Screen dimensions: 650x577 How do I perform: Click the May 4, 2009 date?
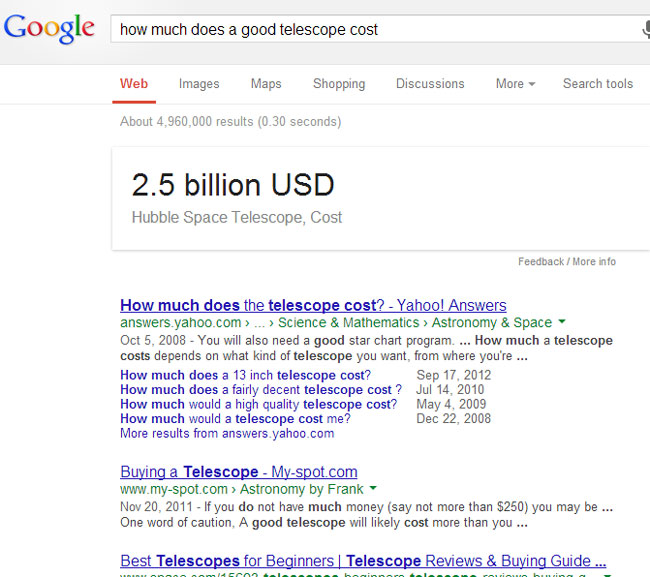pyautogui.click(x=451, y=404)
